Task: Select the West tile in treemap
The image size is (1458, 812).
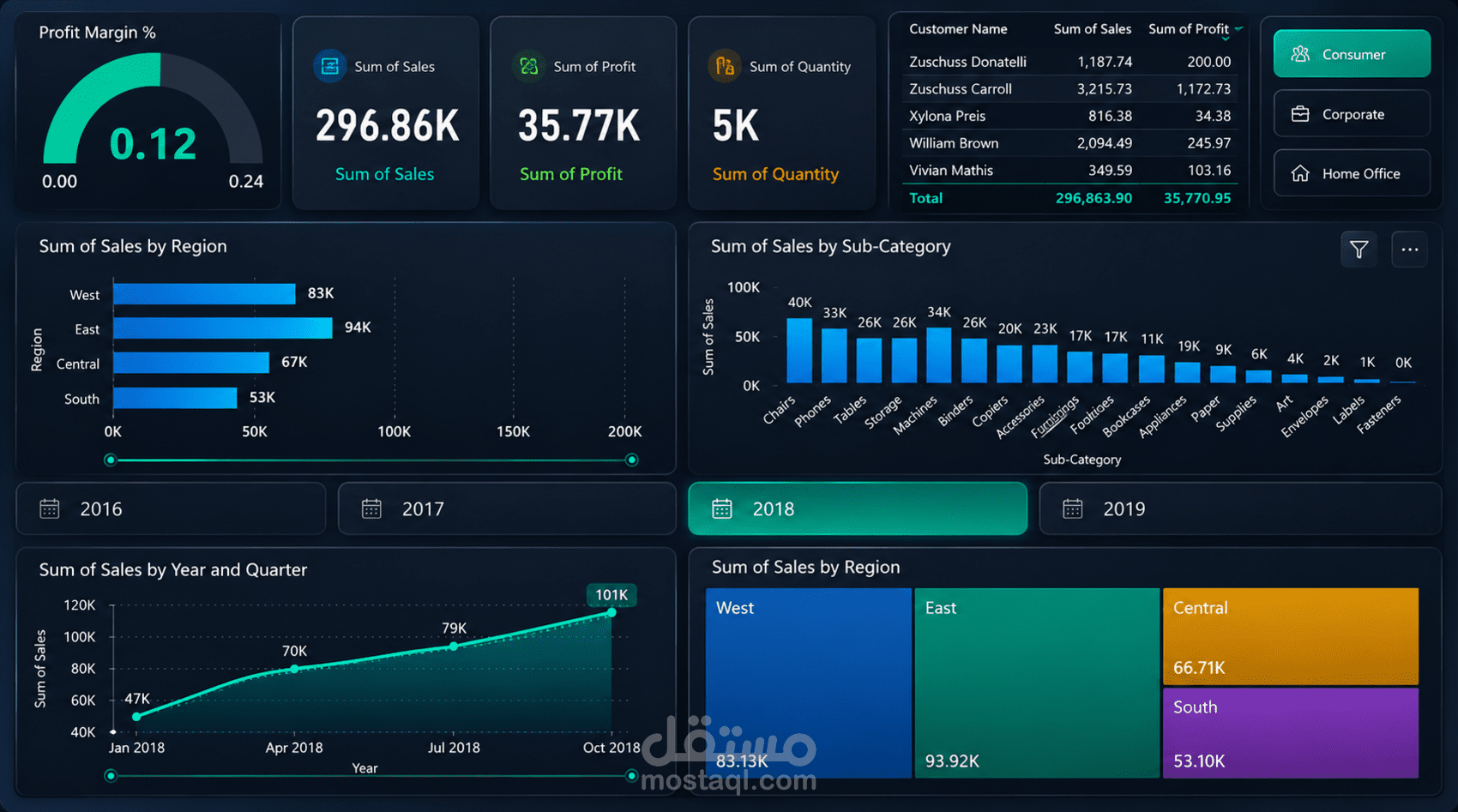Action: click(x=809, y=683)
